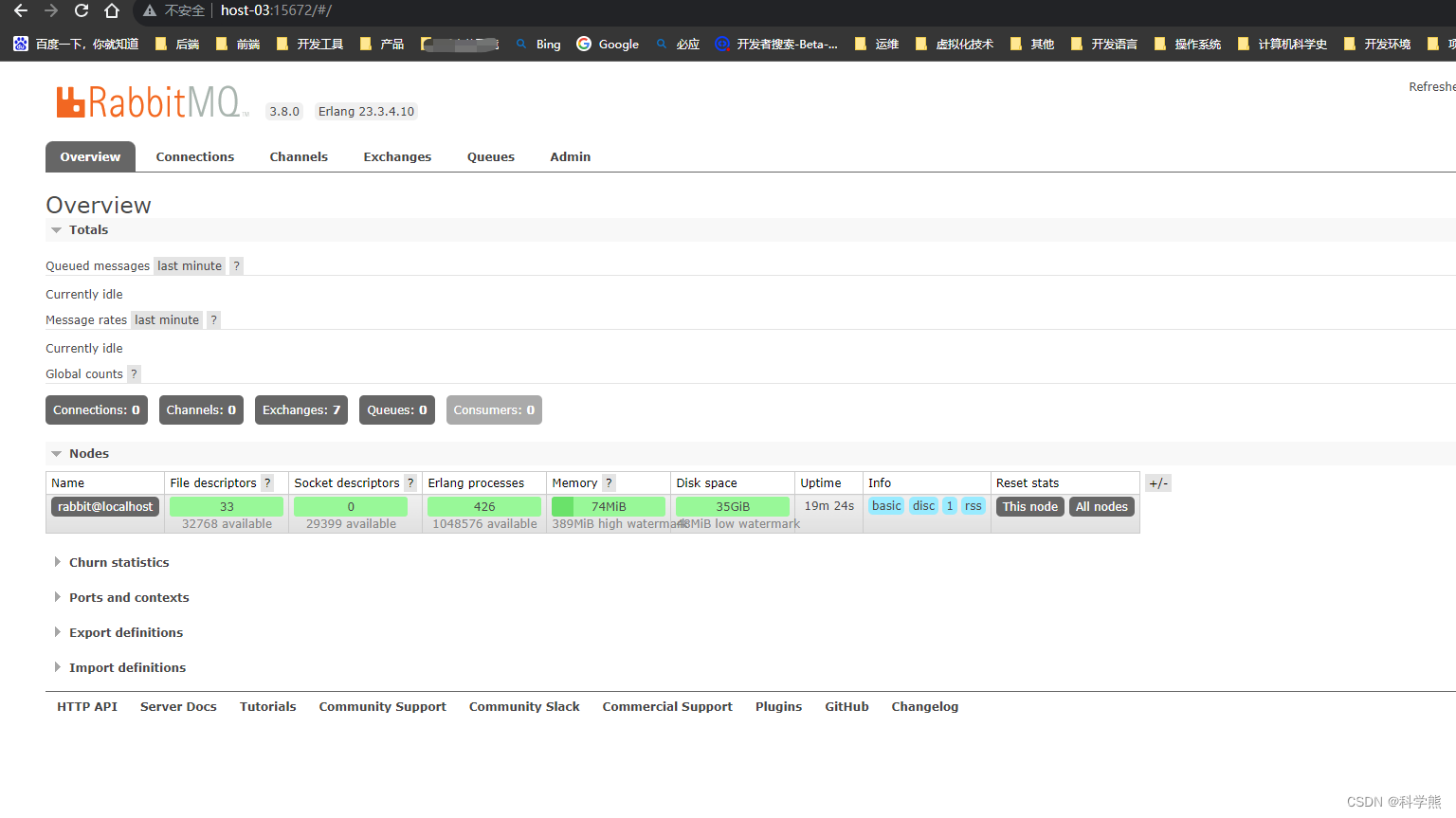Click help icon beside Global counts
This screenshot has height=818, width=1456.
click(x=134, y=373)
